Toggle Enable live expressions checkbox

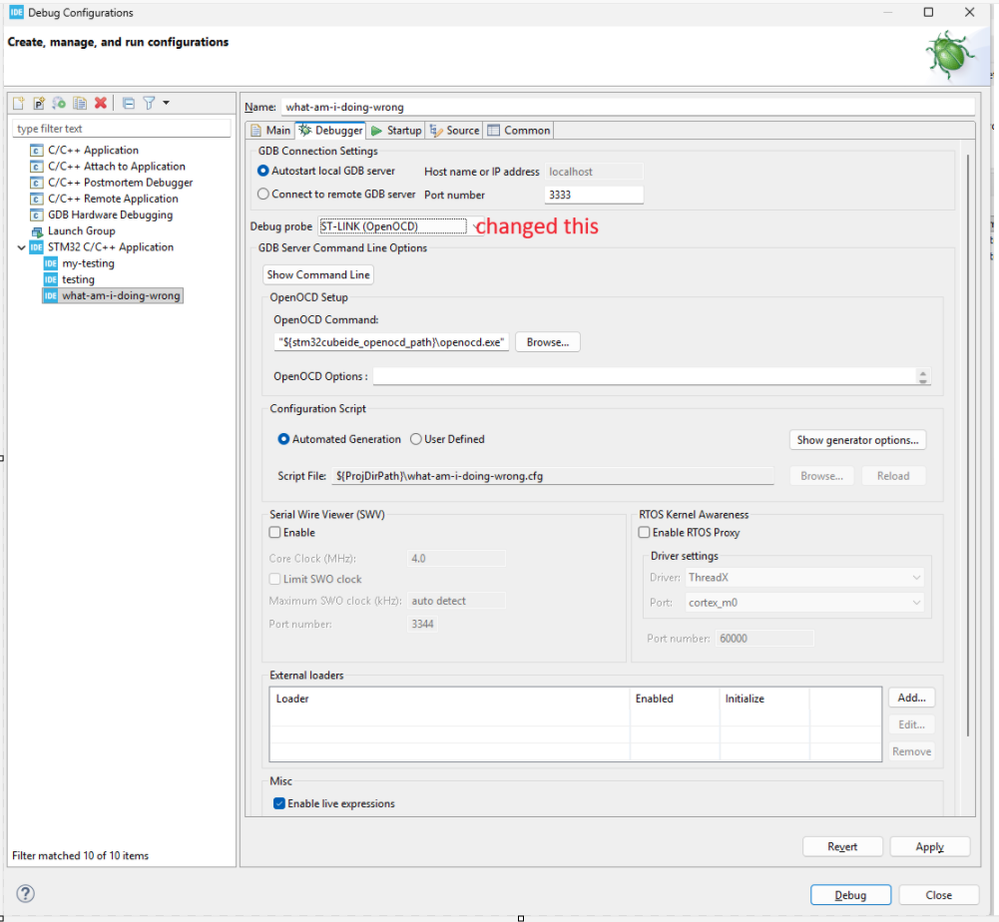coord(279,803)
